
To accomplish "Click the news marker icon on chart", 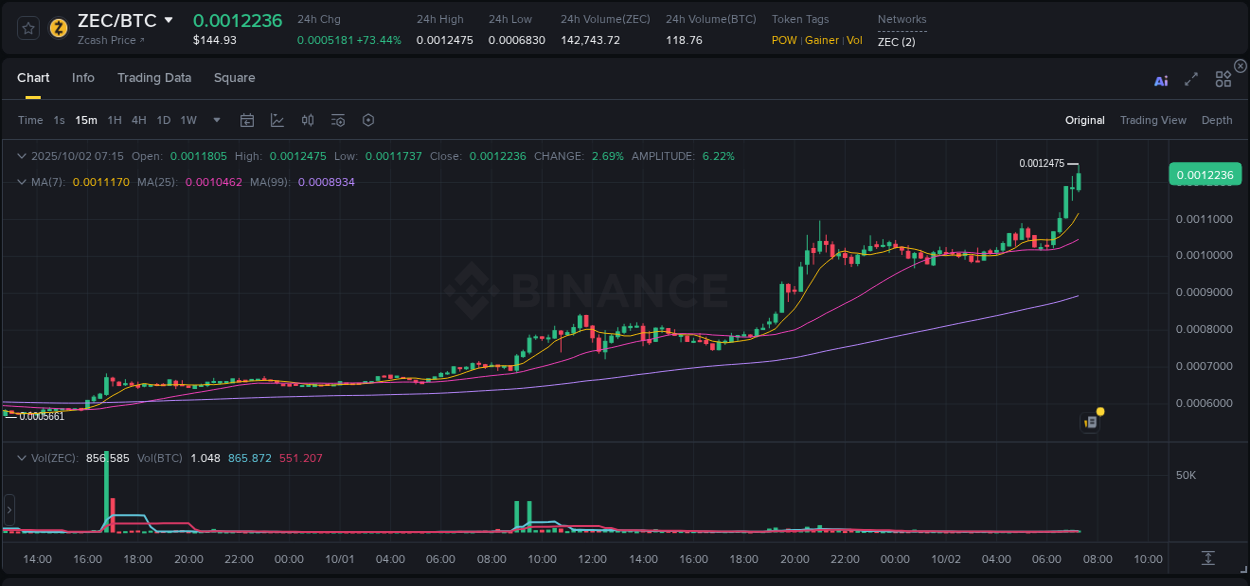I will [x=1091, y=422].
